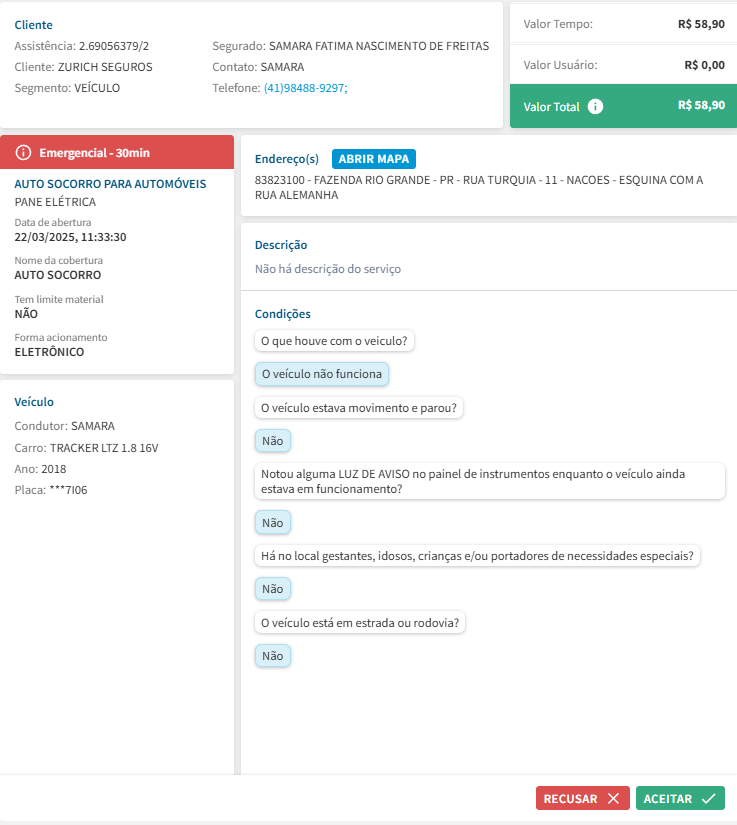Viewport: 737px width, 825px height.
Task: Click the 'Tem limite material' value NÃO
Action: pyautogui.click(x=26, y=314)
